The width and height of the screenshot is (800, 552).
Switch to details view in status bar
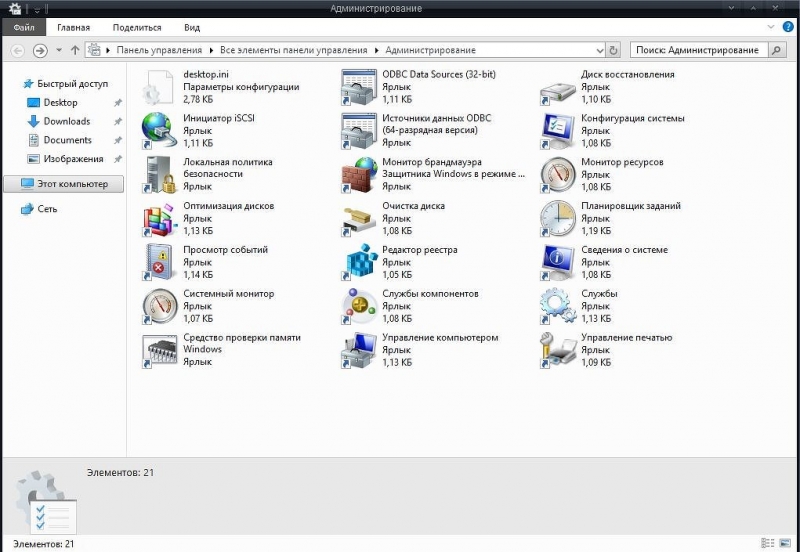768,543
